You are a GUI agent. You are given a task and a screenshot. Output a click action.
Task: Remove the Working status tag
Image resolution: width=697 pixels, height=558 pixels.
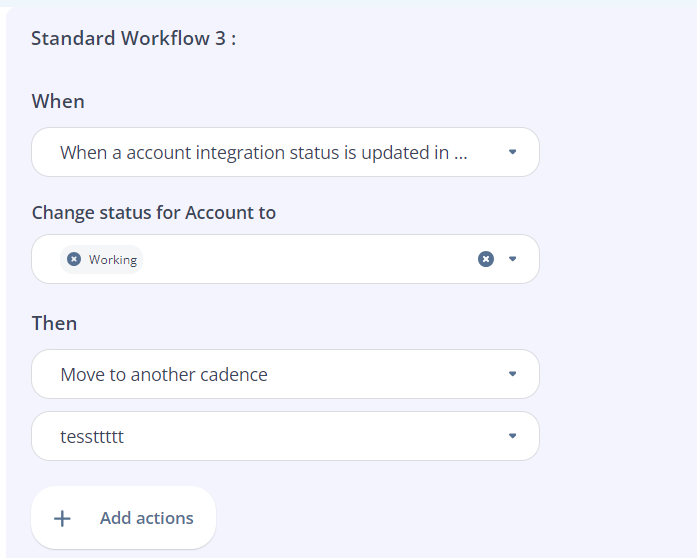point(74,259)
